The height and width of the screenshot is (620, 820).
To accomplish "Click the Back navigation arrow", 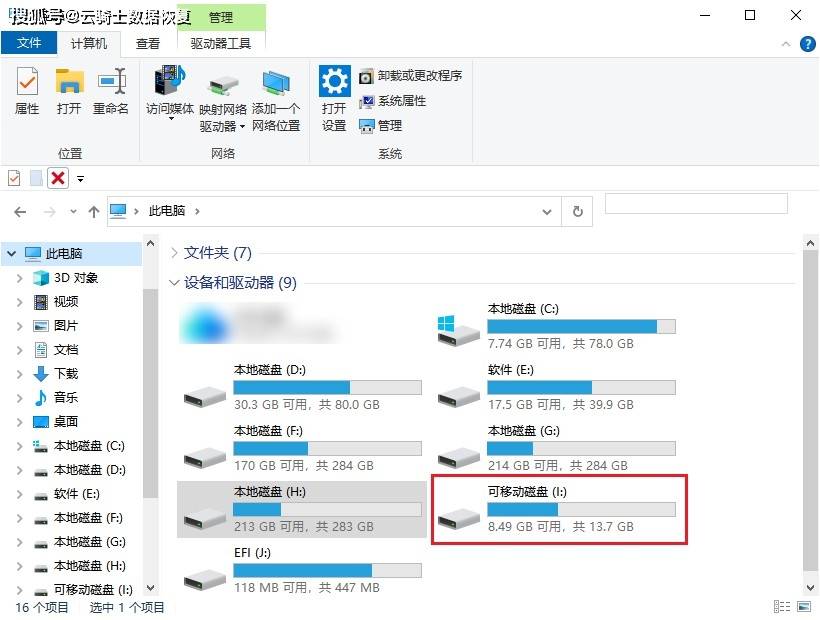I will click(20, 212).
